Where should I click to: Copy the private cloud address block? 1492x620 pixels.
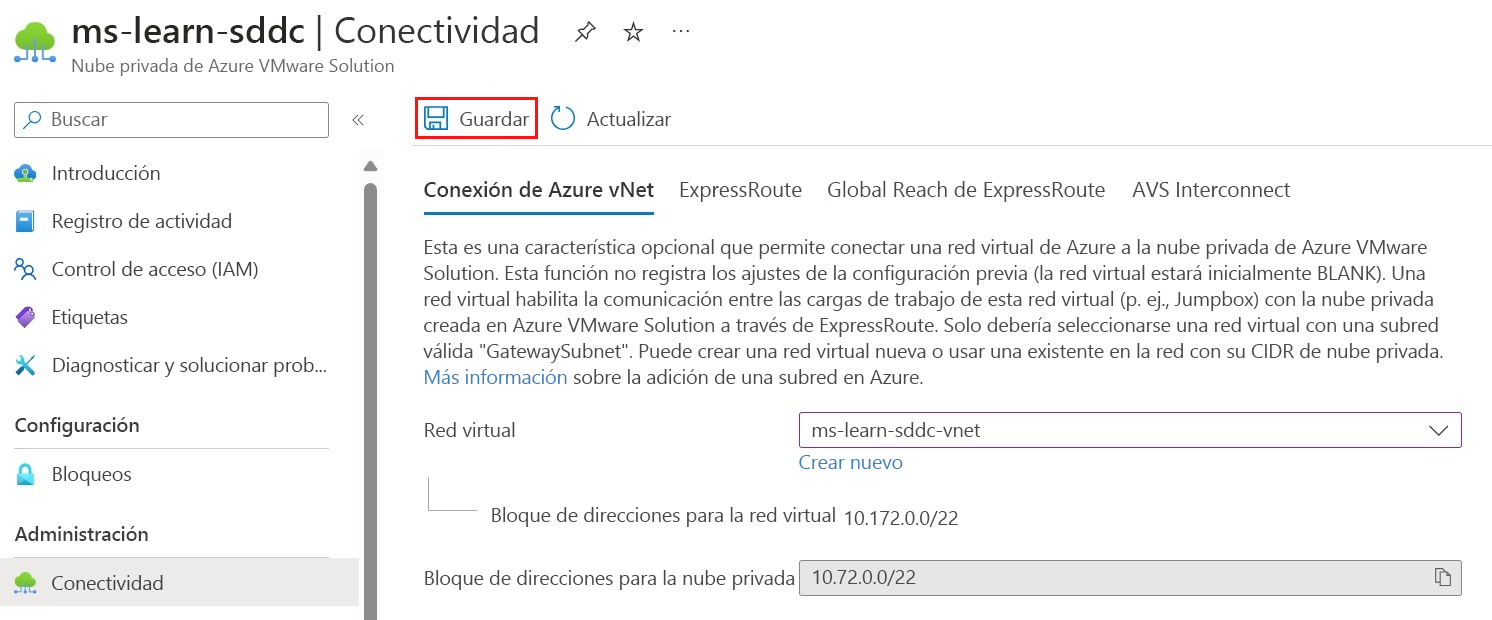(x=1442, y=578)
